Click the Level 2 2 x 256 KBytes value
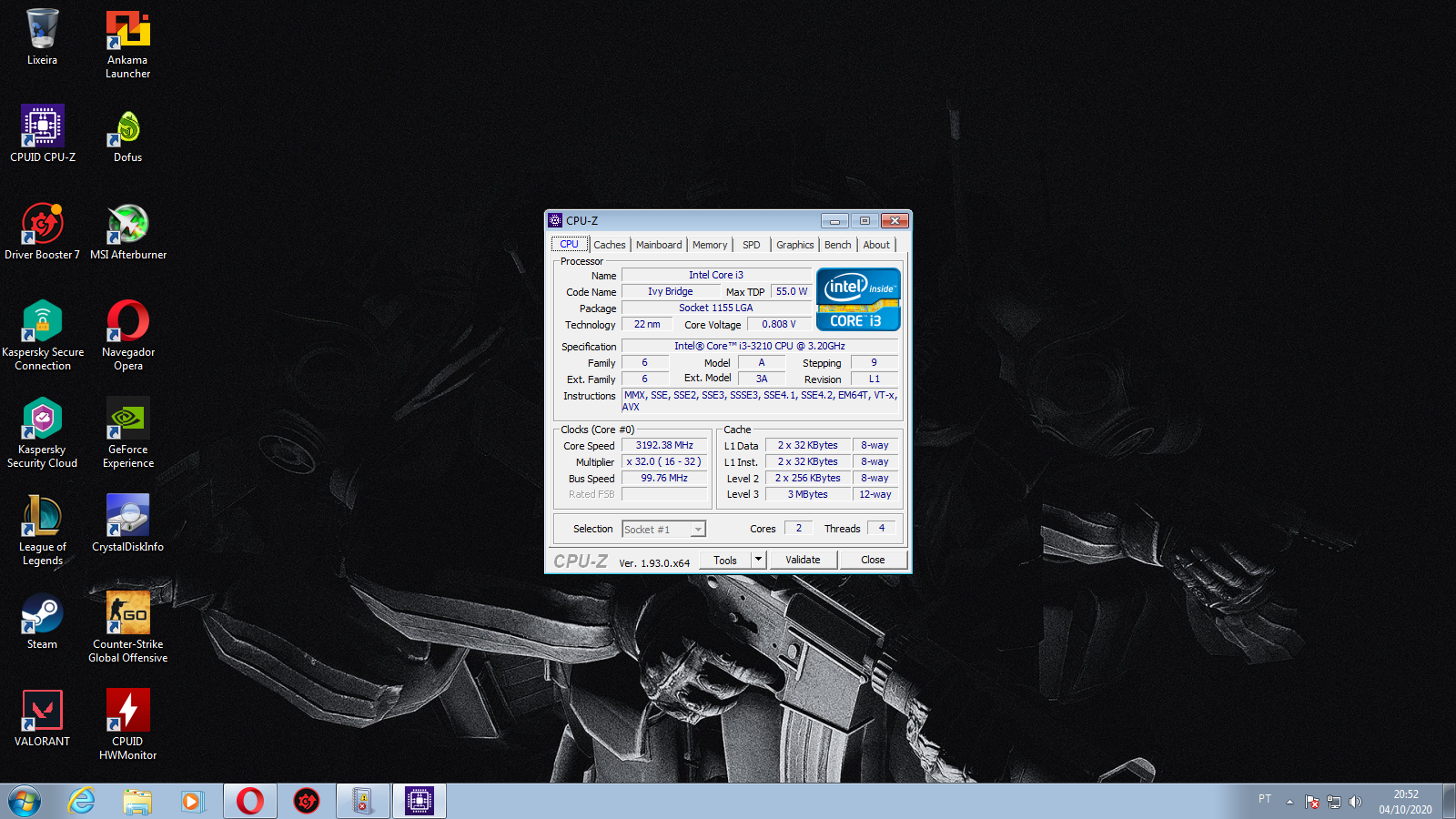This screenshot has width=1456, height=819. [808, 478]
